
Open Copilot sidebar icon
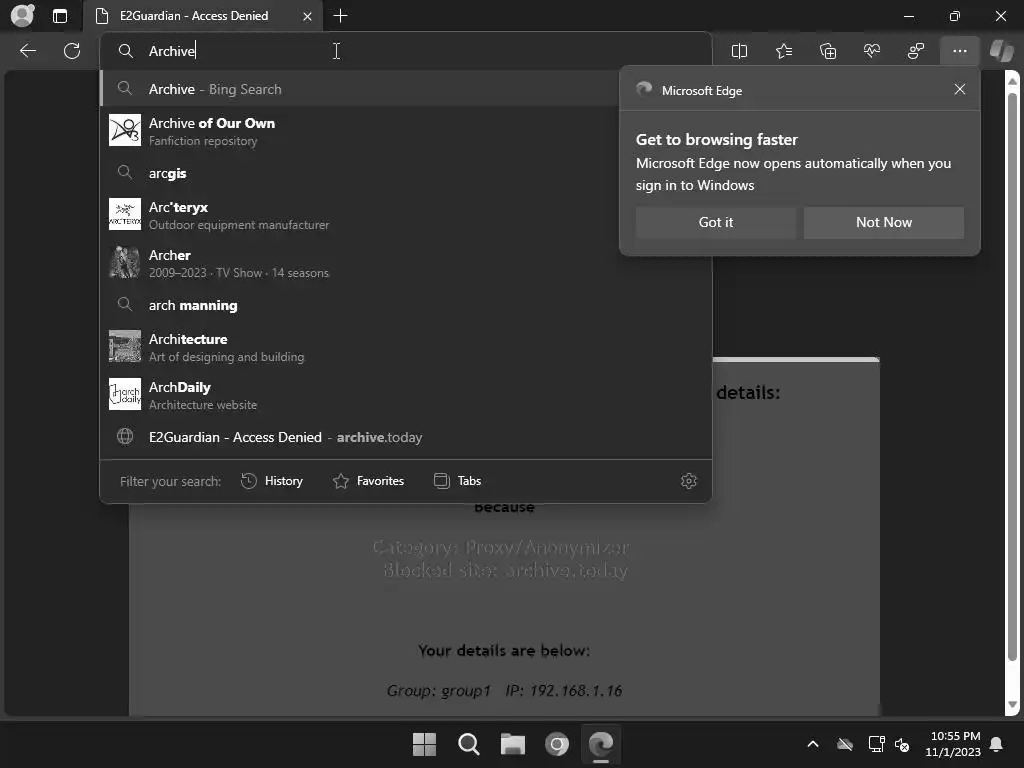1001,51
